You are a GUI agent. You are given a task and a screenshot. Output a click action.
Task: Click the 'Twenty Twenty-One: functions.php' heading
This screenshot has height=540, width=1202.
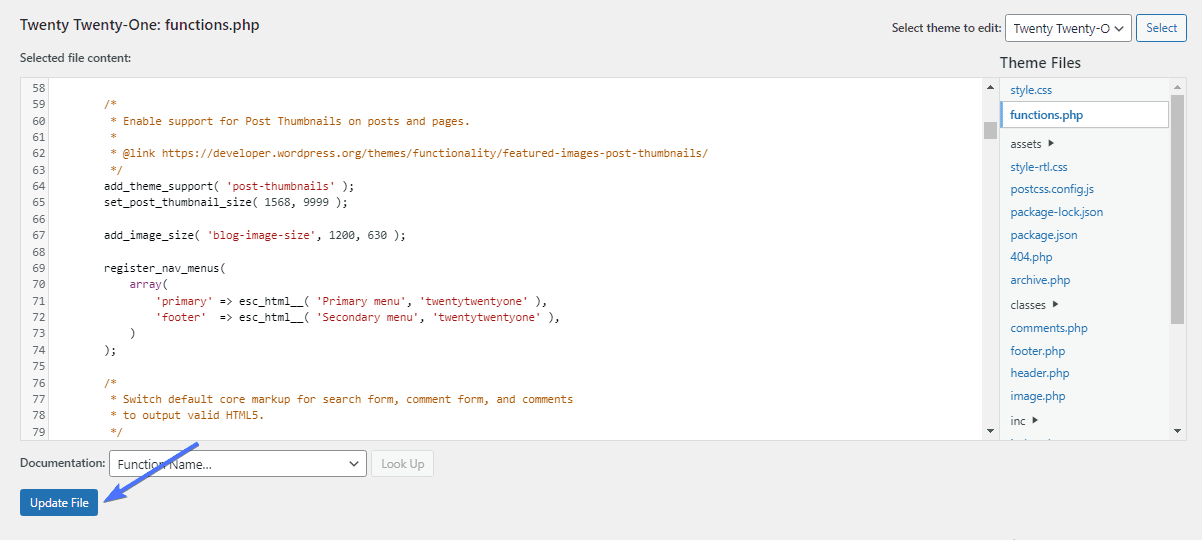(x=139, y=25)
